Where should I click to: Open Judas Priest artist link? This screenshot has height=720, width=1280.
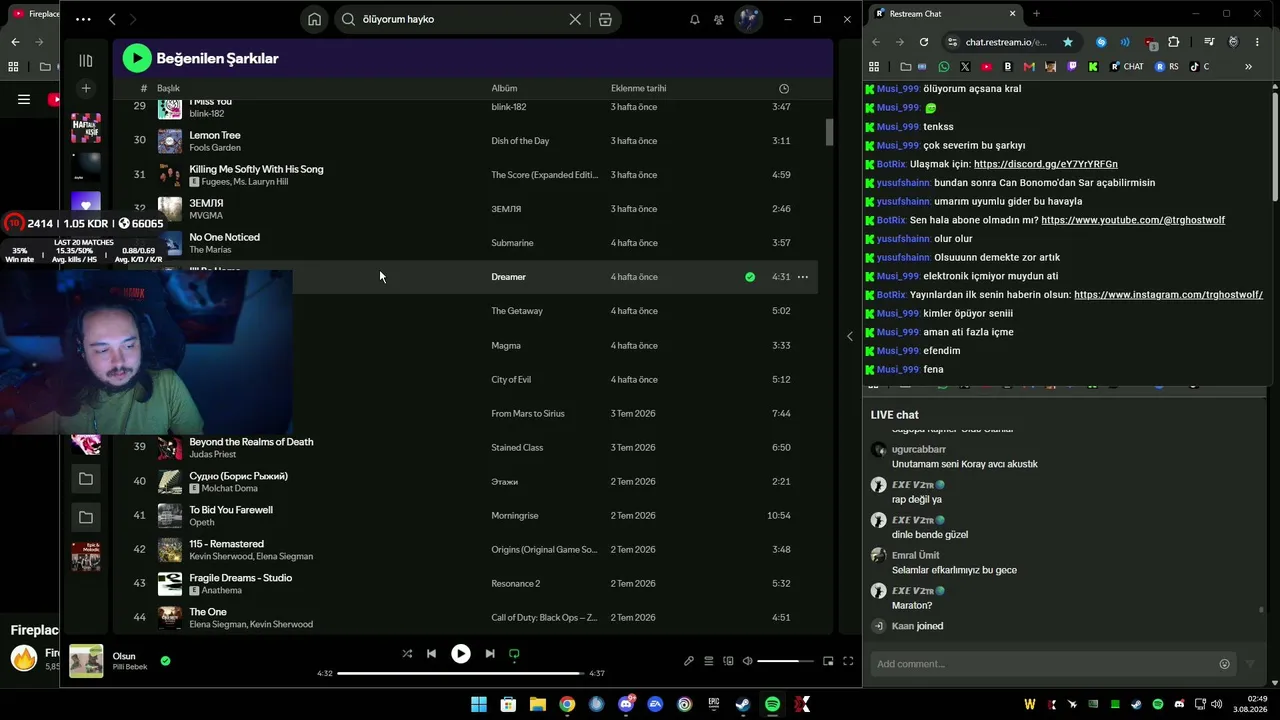pos(213,454)
